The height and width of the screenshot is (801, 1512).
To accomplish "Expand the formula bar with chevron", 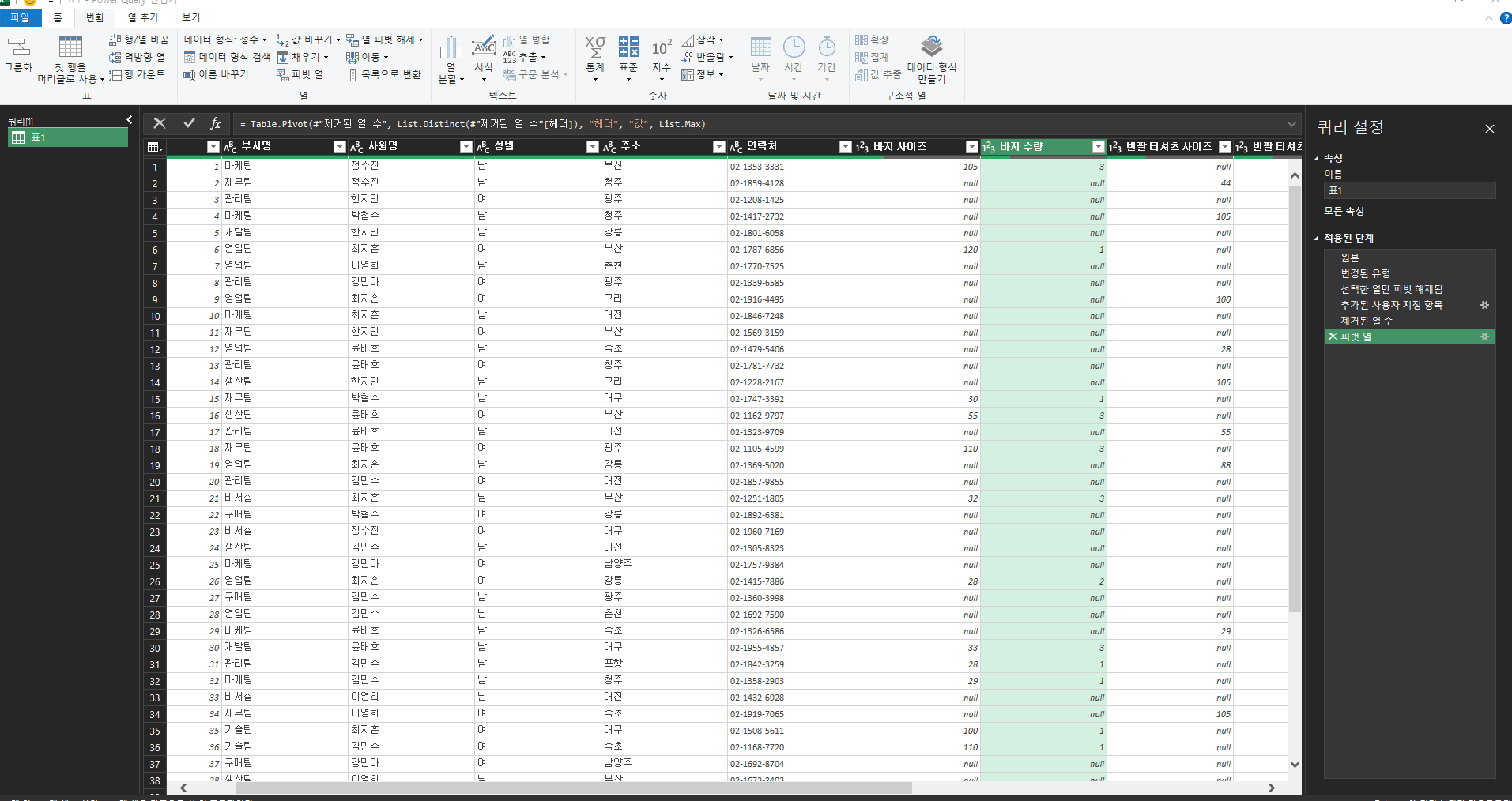I will coord(1291,124).
